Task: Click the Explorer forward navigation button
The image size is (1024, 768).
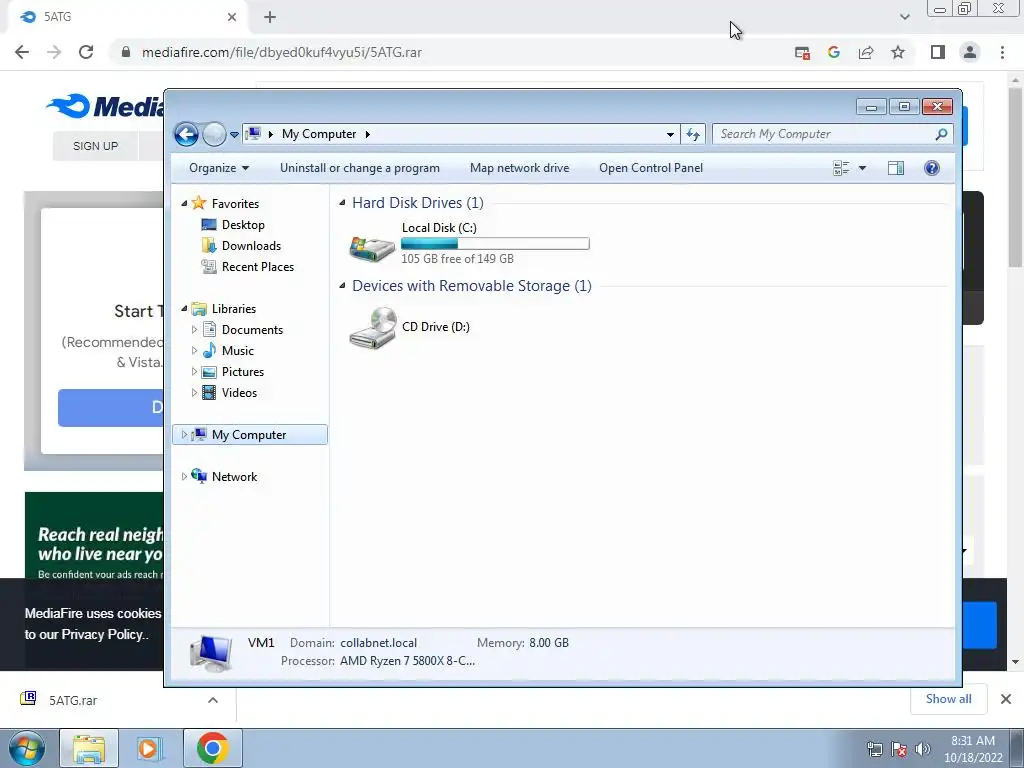Action: point(214,135)
